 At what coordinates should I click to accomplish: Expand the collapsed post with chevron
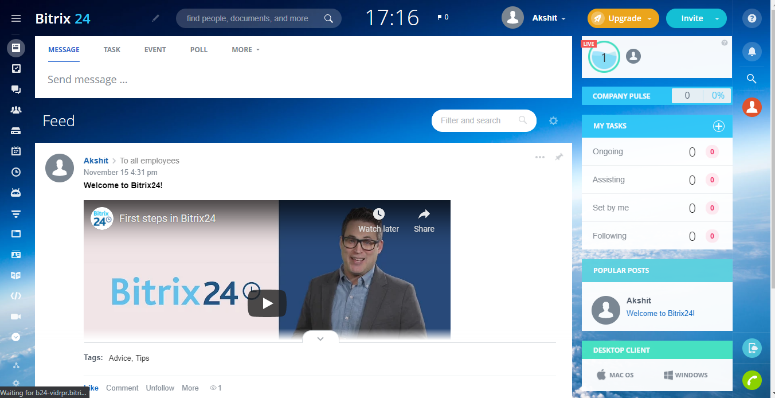coord(320,339)
